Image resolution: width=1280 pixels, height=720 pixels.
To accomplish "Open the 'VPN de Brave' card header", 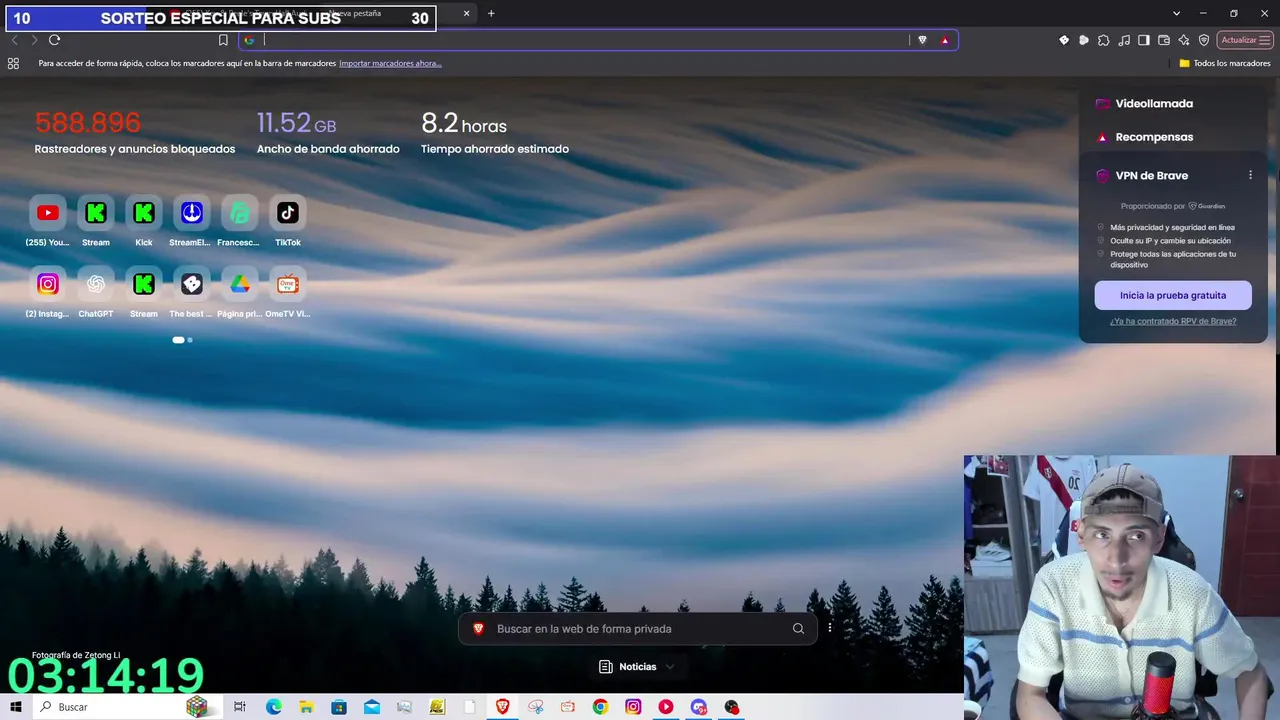I will click(x=1152, y=175).
